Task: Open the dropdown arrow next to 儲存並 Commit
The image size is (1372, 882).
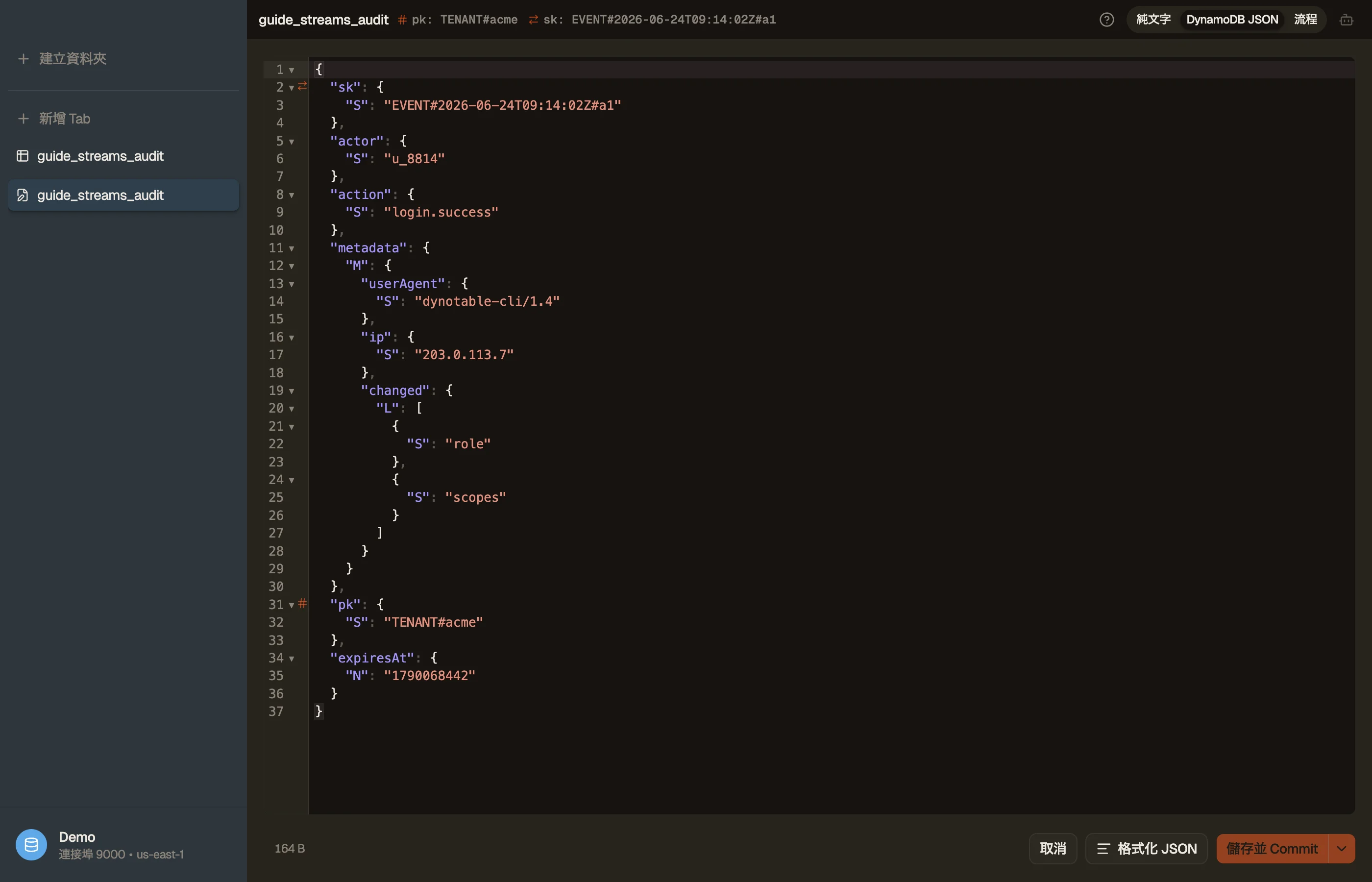Action: (x=1341, y=848)
